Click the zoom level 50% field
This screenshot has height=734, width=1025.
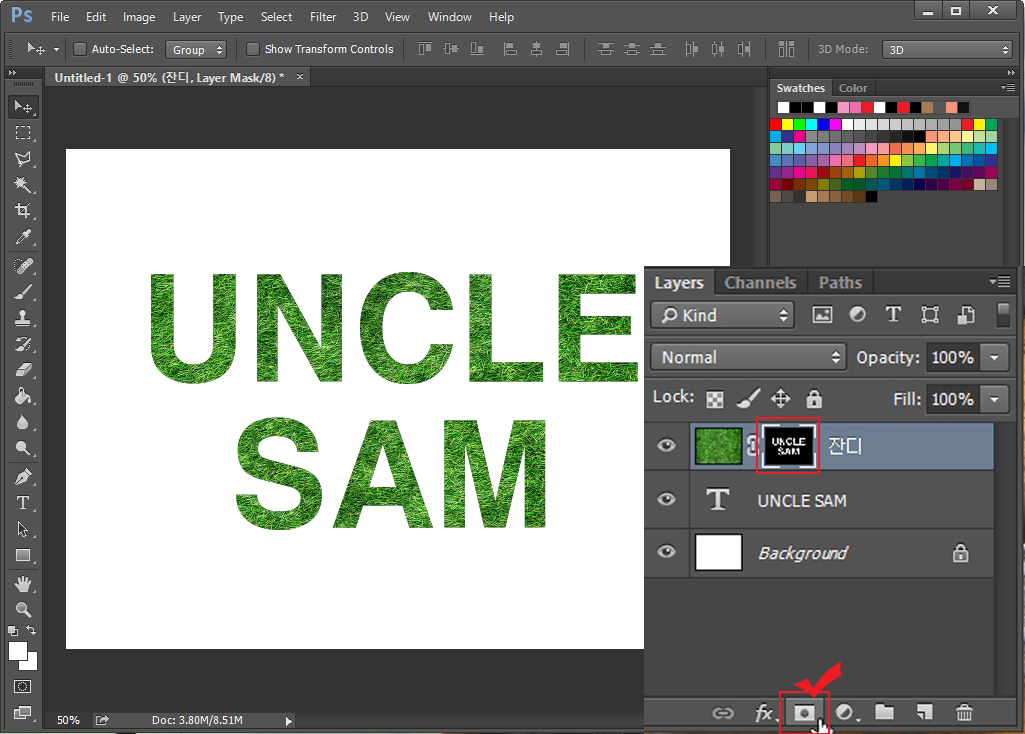pyautogui.click(x=68, y=720)
